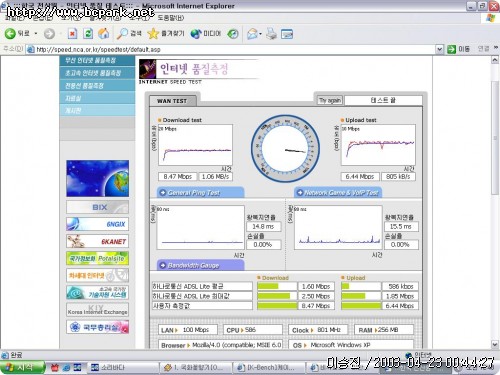Open the Media (미디어) globe button
The image size is (500, 375).
tap(206, 33)
